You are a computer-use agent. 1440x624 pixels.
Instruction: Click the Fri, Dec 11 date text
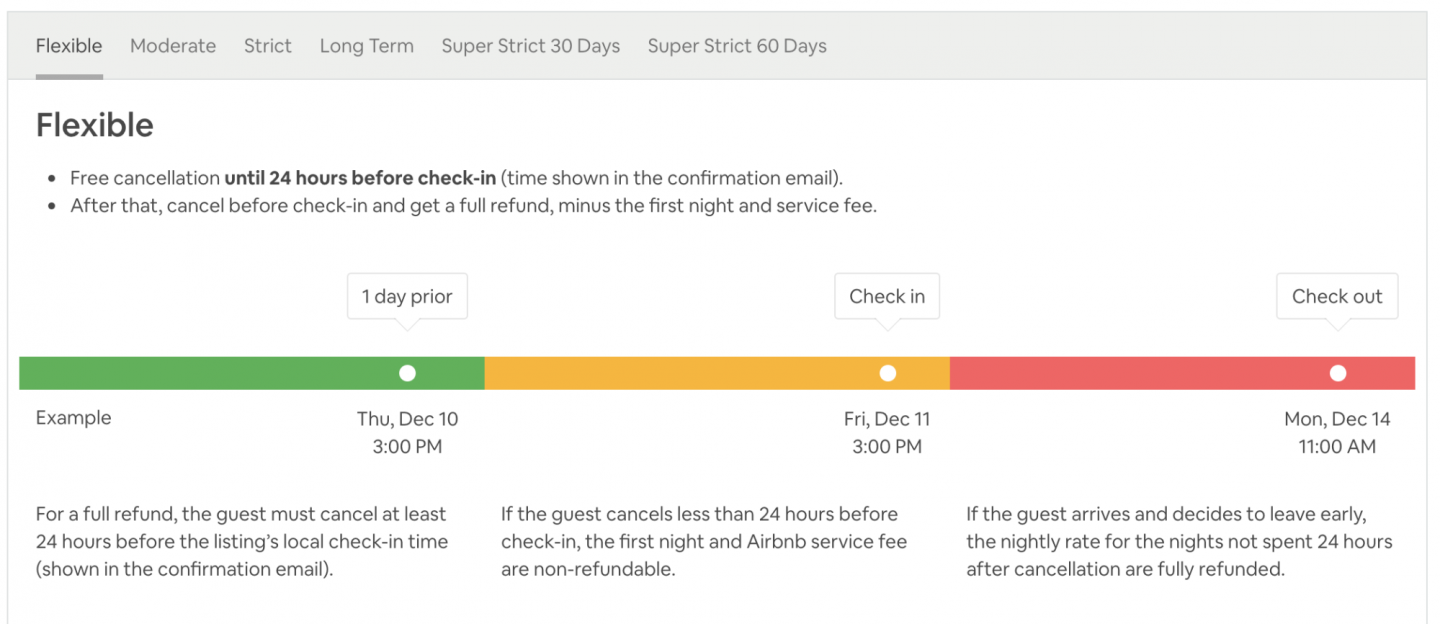[x=887, y=419]
